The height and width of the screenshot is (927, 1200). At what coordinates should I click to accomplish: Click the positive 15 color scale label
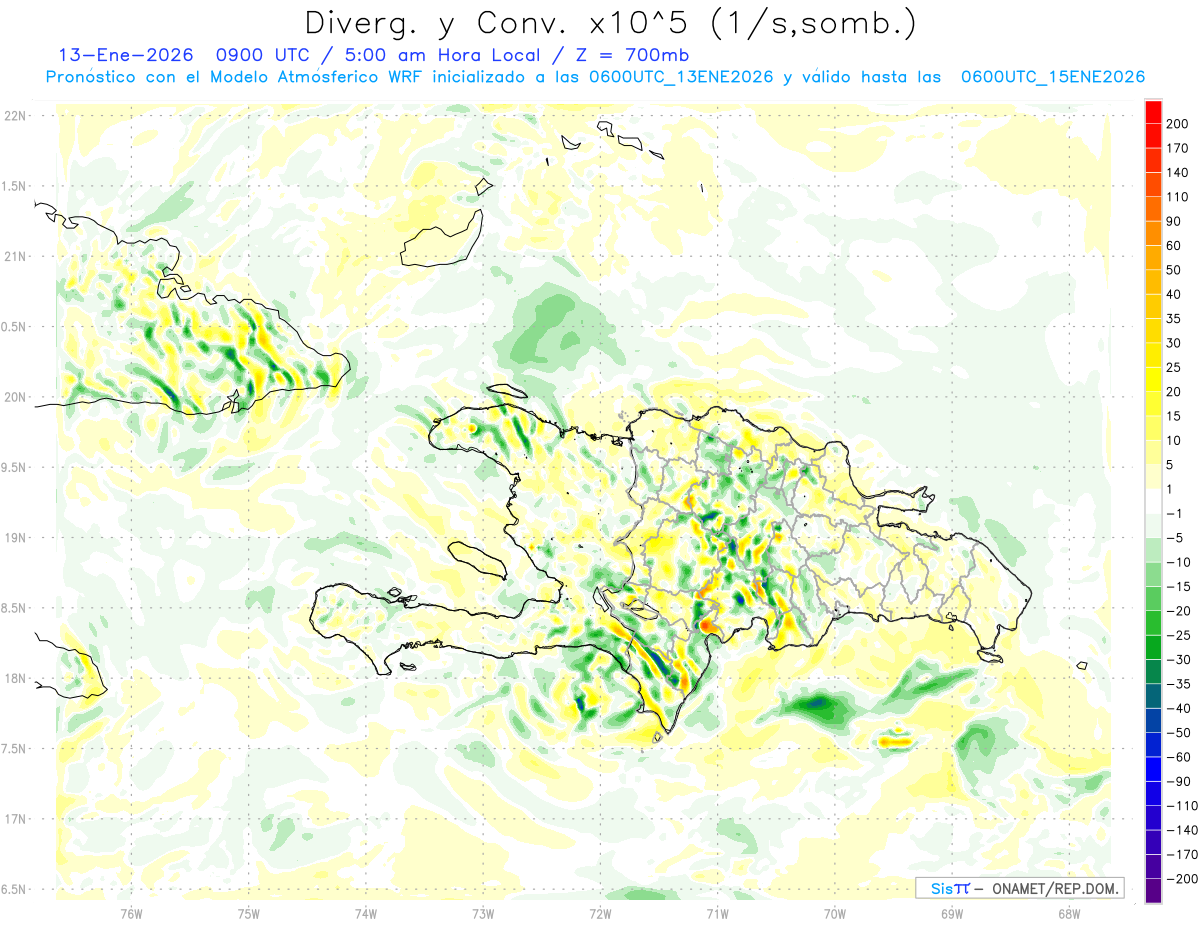pos(1174,416)
